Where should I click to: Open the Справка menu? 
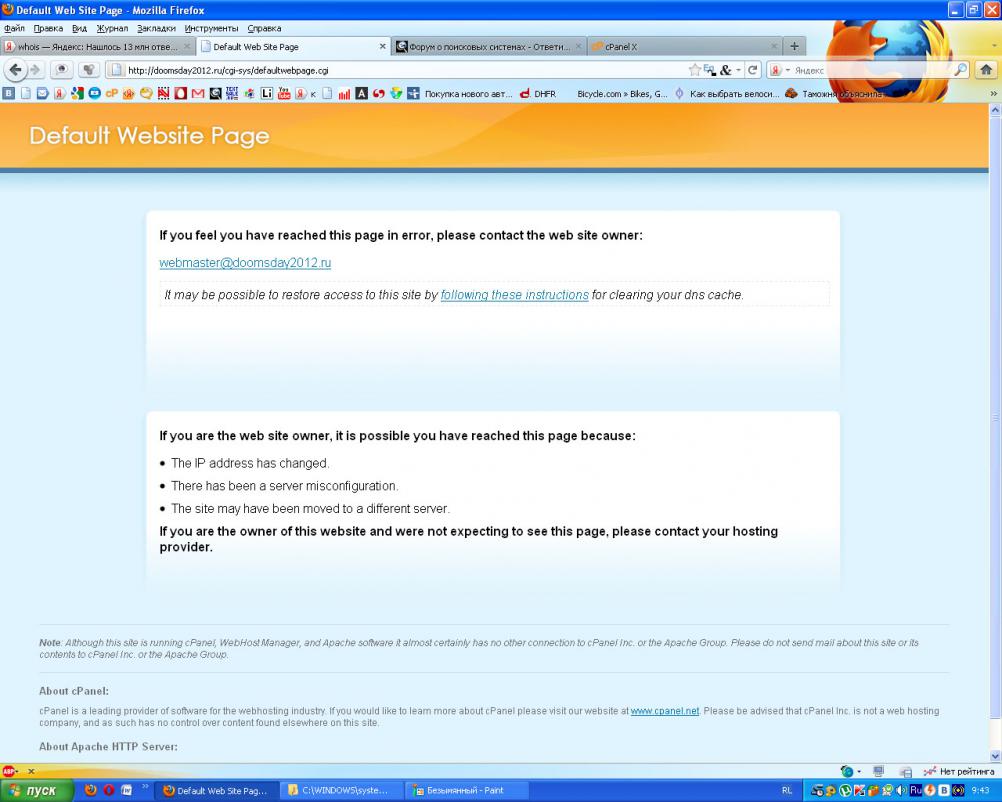coord(264,28)
